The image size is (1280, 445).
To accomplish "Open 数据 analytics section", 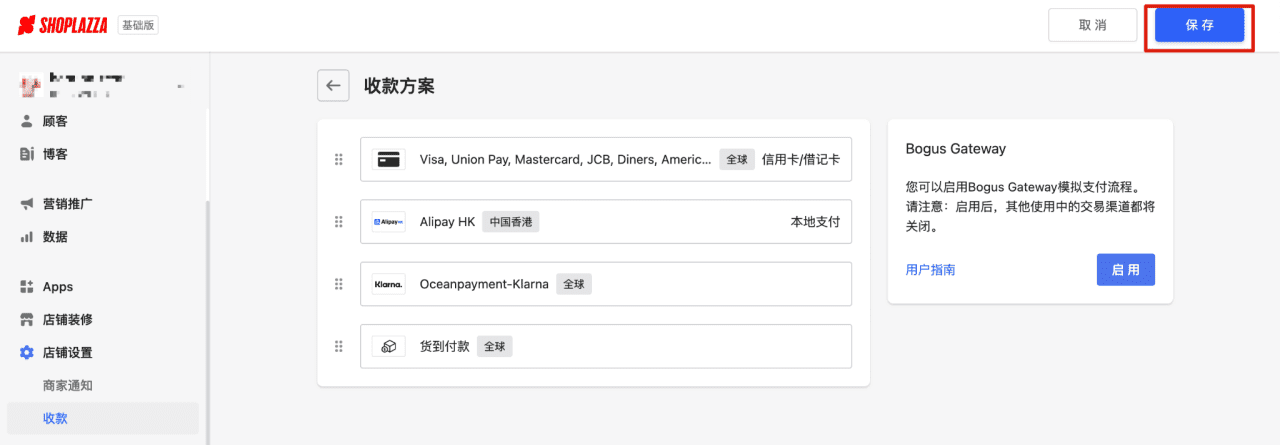I will (55, 237).
